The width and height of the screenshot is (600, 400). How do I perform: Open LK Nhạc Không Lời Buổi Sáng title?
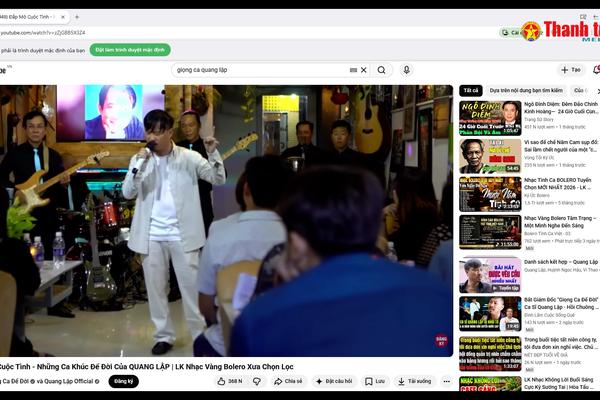[559, 383]
